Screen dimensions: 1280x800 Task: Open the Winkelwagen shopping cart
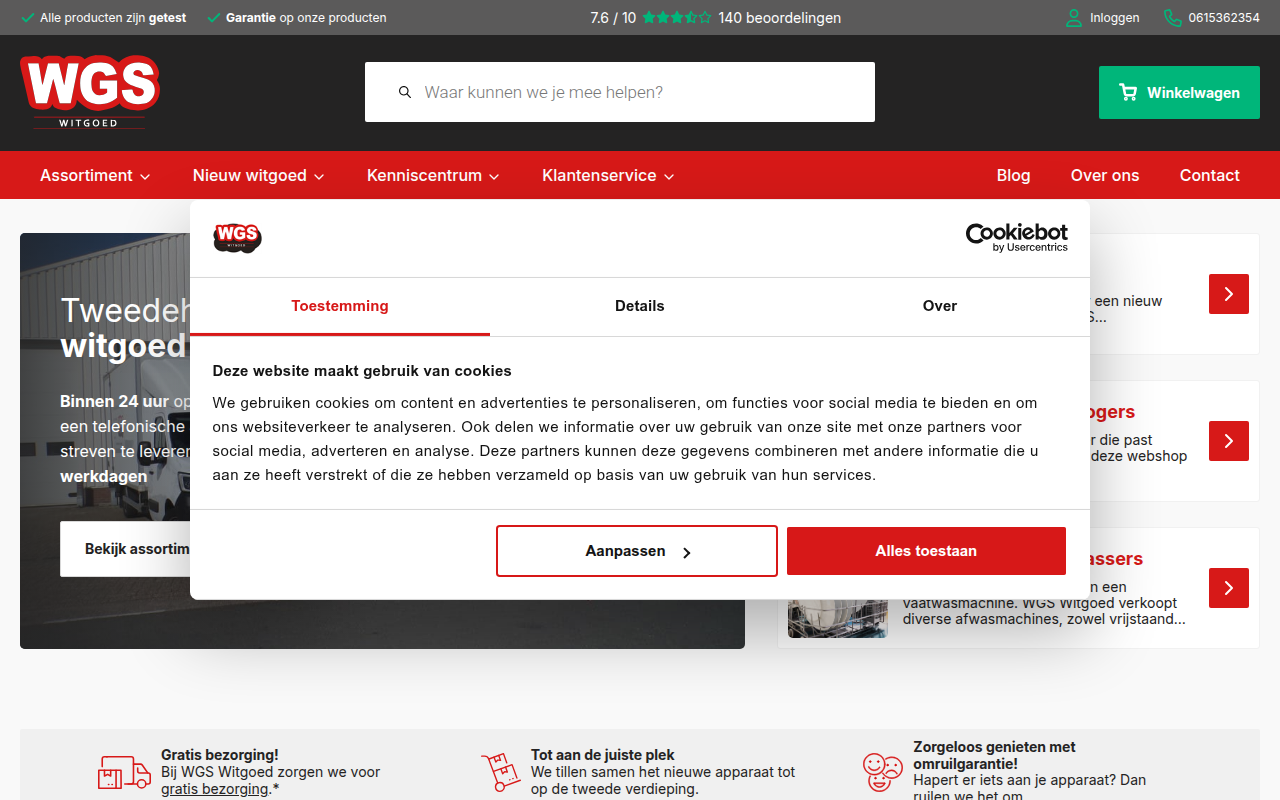point(1179,93)
